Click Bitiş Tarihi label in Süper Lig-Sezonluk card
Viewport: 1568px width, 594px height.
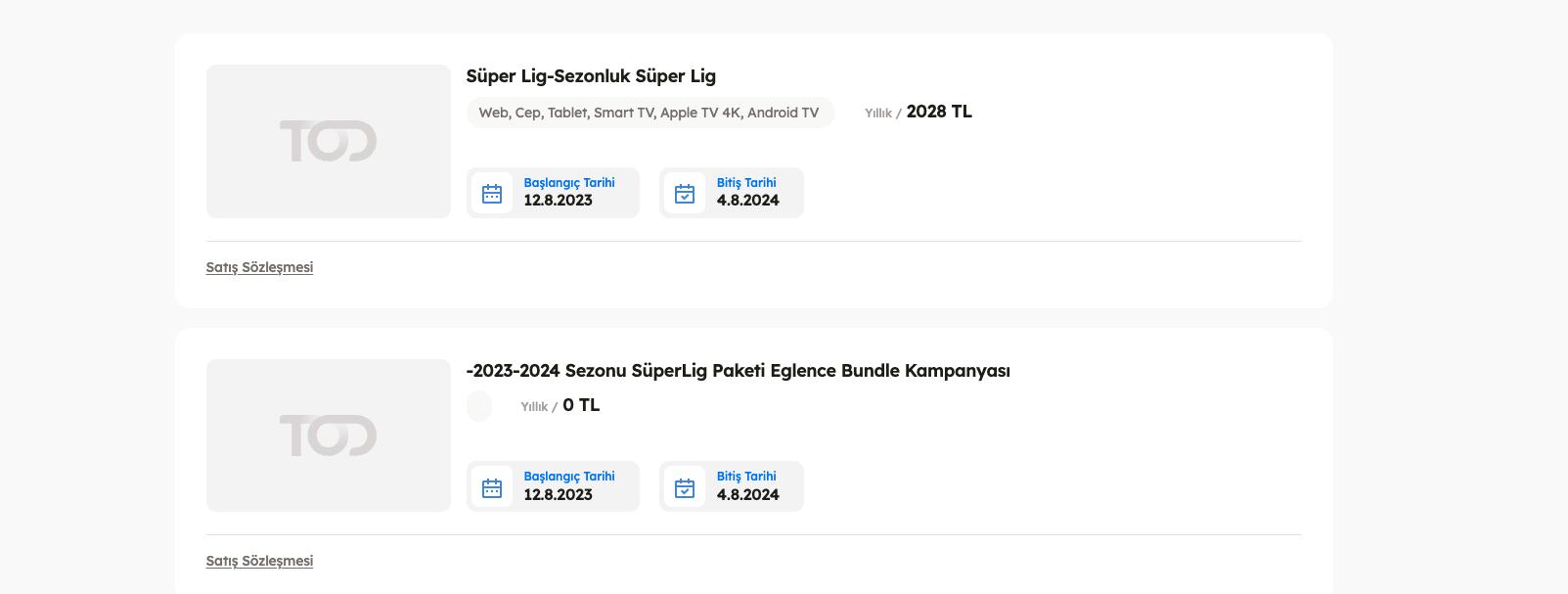tap(746, 183)
